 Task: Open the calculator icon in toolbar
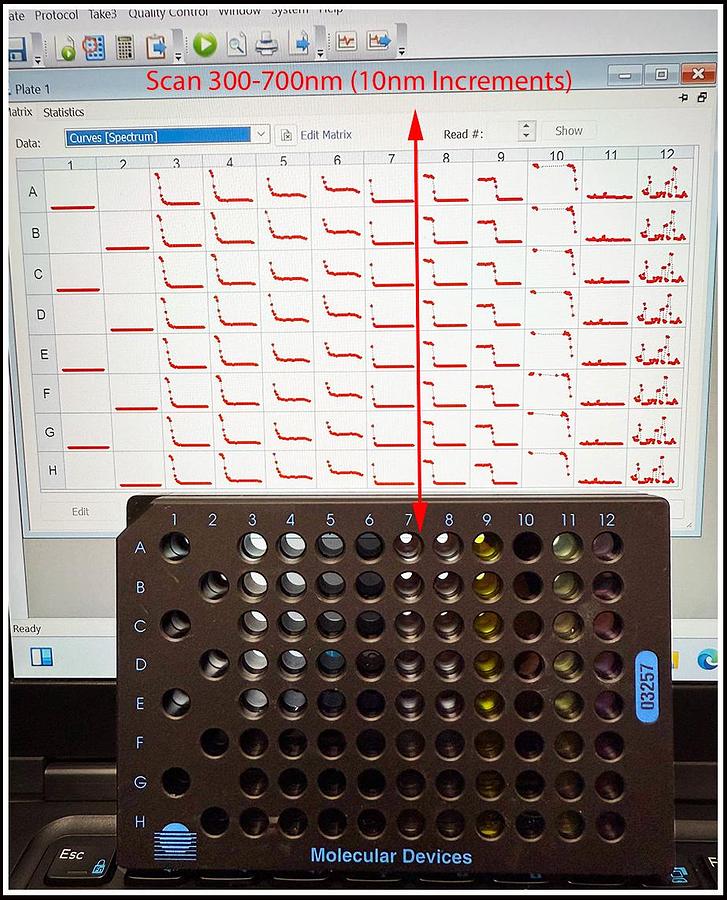click(x=124, y=46)
